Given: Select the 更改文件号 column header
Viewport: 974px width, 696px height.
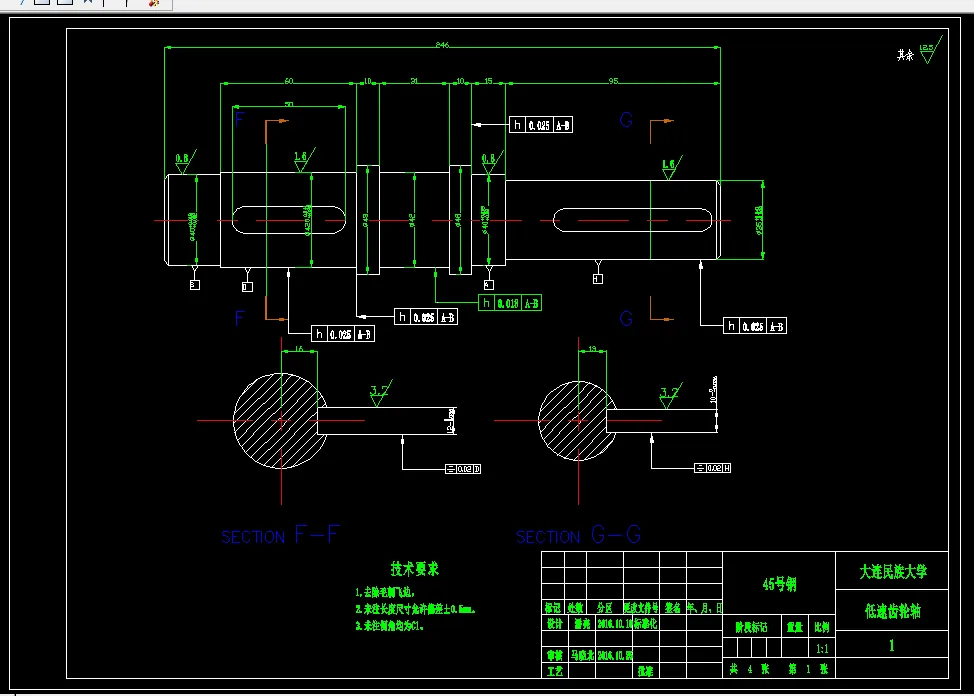Looking at the screenshot, I should point(641,607).
